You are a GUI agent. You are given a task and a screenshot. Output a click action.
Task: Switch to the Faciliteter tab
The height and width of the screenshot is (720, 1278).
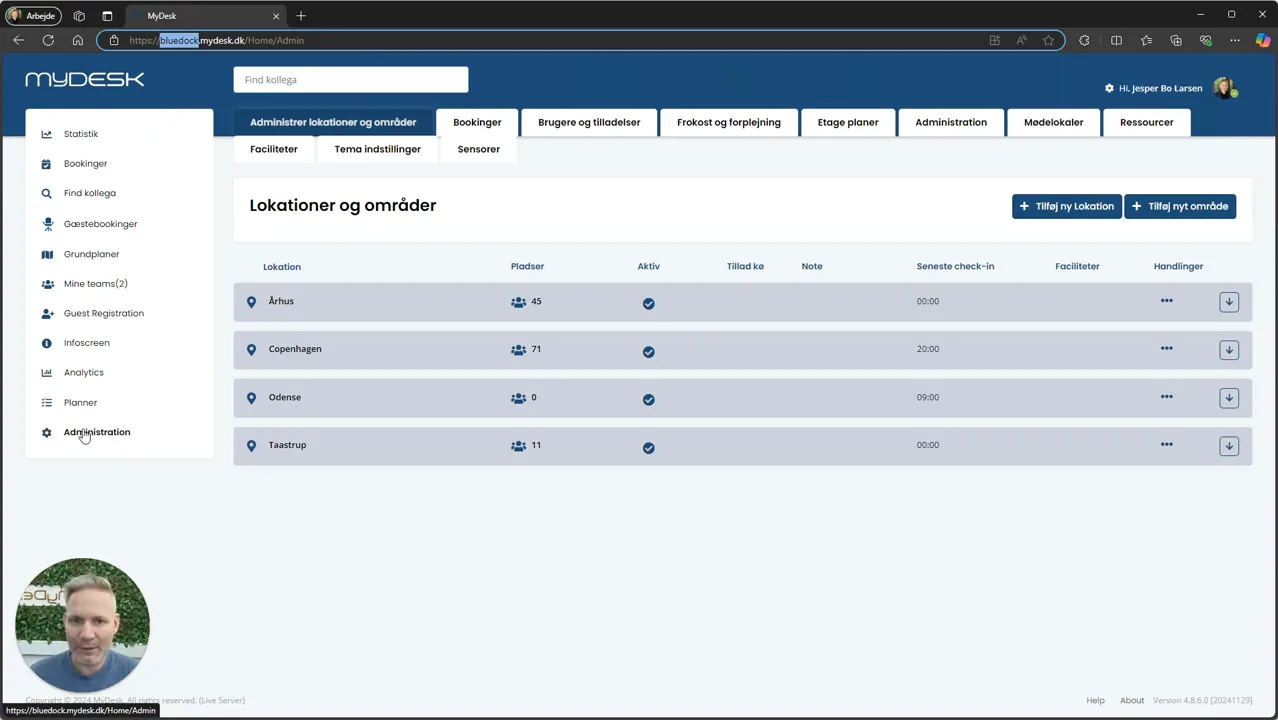274,149
